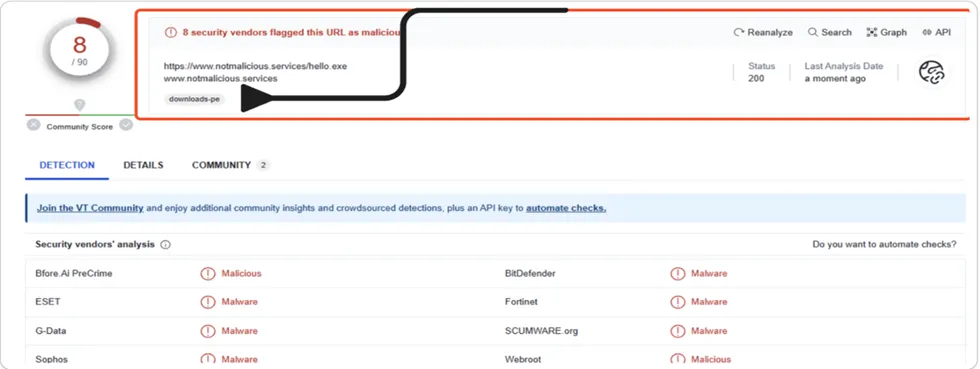980x369 pixels.
Task: Click the Reanalyze circular arrow icon
Action: click(x=739, y=33)
